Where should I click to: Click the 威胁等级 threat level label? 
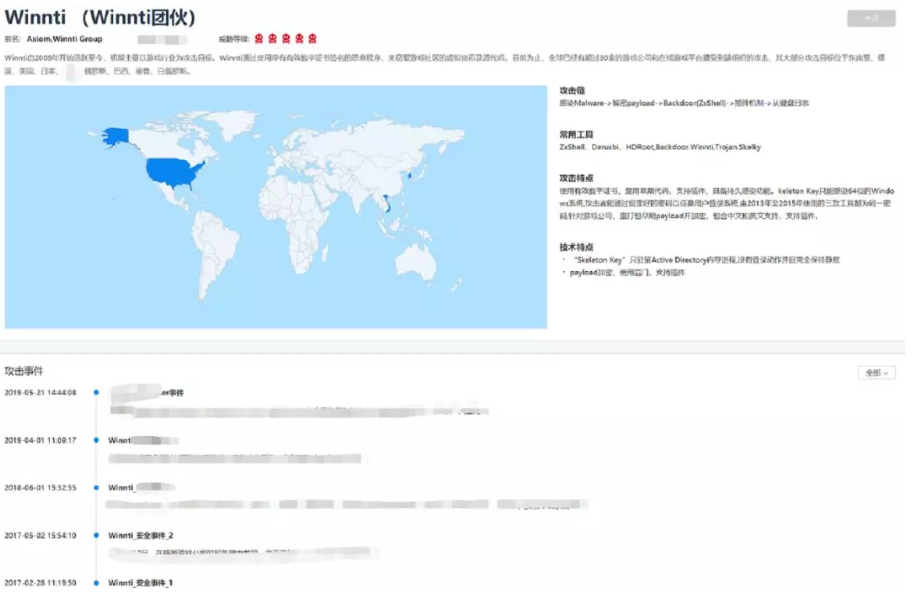tap(235, 40)
